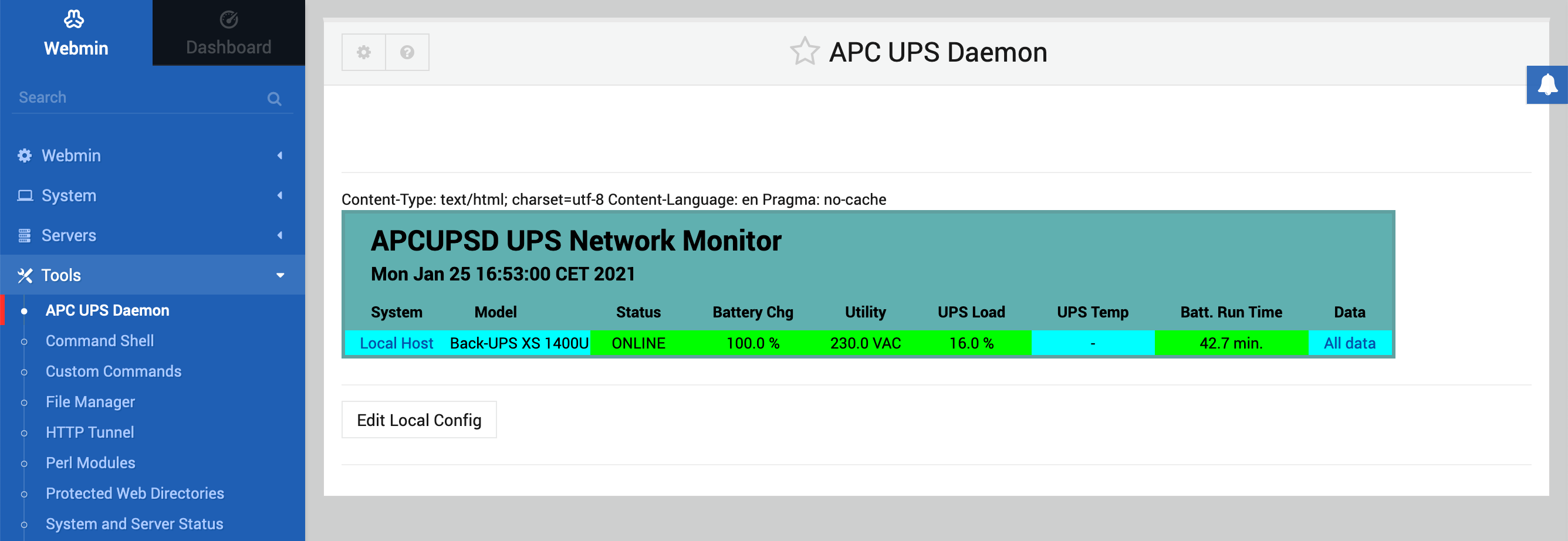Expand the Webmin menu arrow
The height and width of the screenshot is (541, 1568).
(x=280, y=156)
